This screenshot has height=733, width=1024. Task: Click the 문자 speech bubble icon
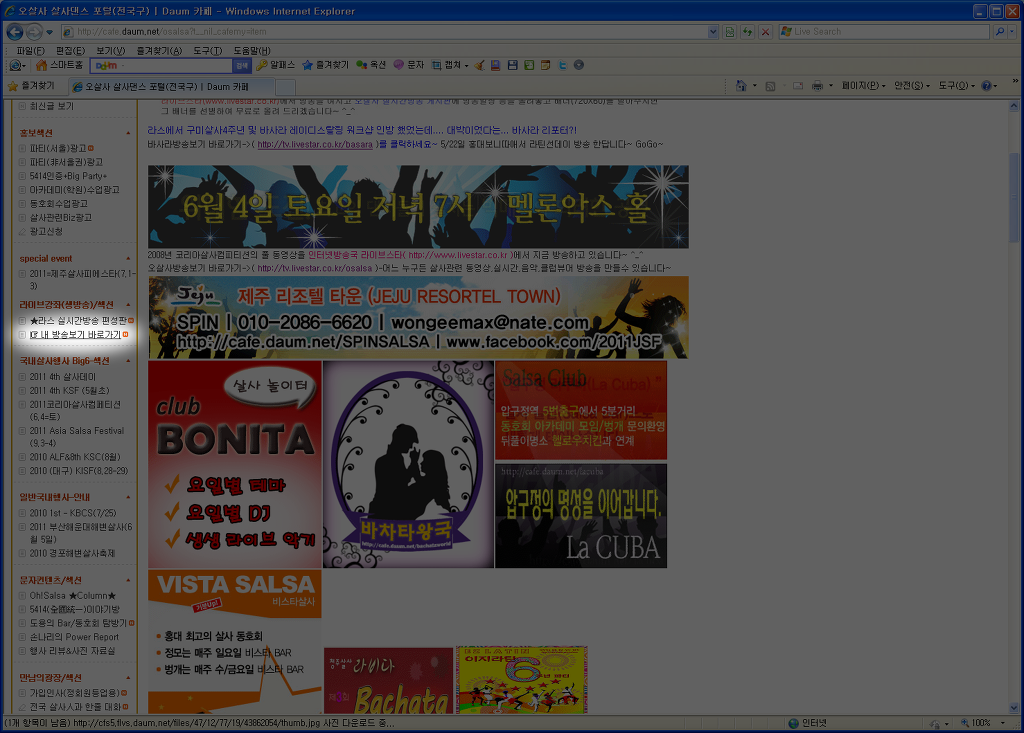[x=398, y=65]
